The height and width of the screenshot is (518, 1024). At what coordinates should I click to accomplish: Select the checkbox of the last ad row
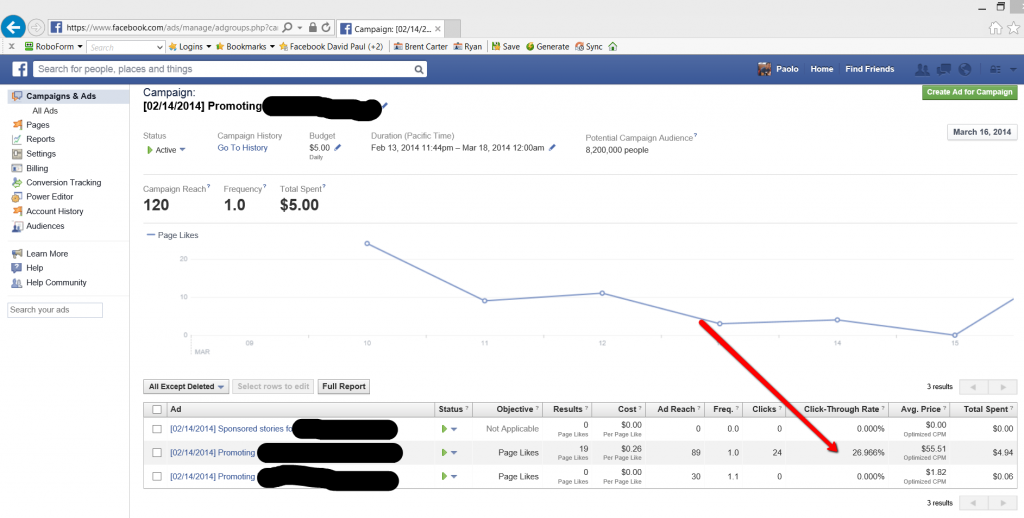pos(157,476)
